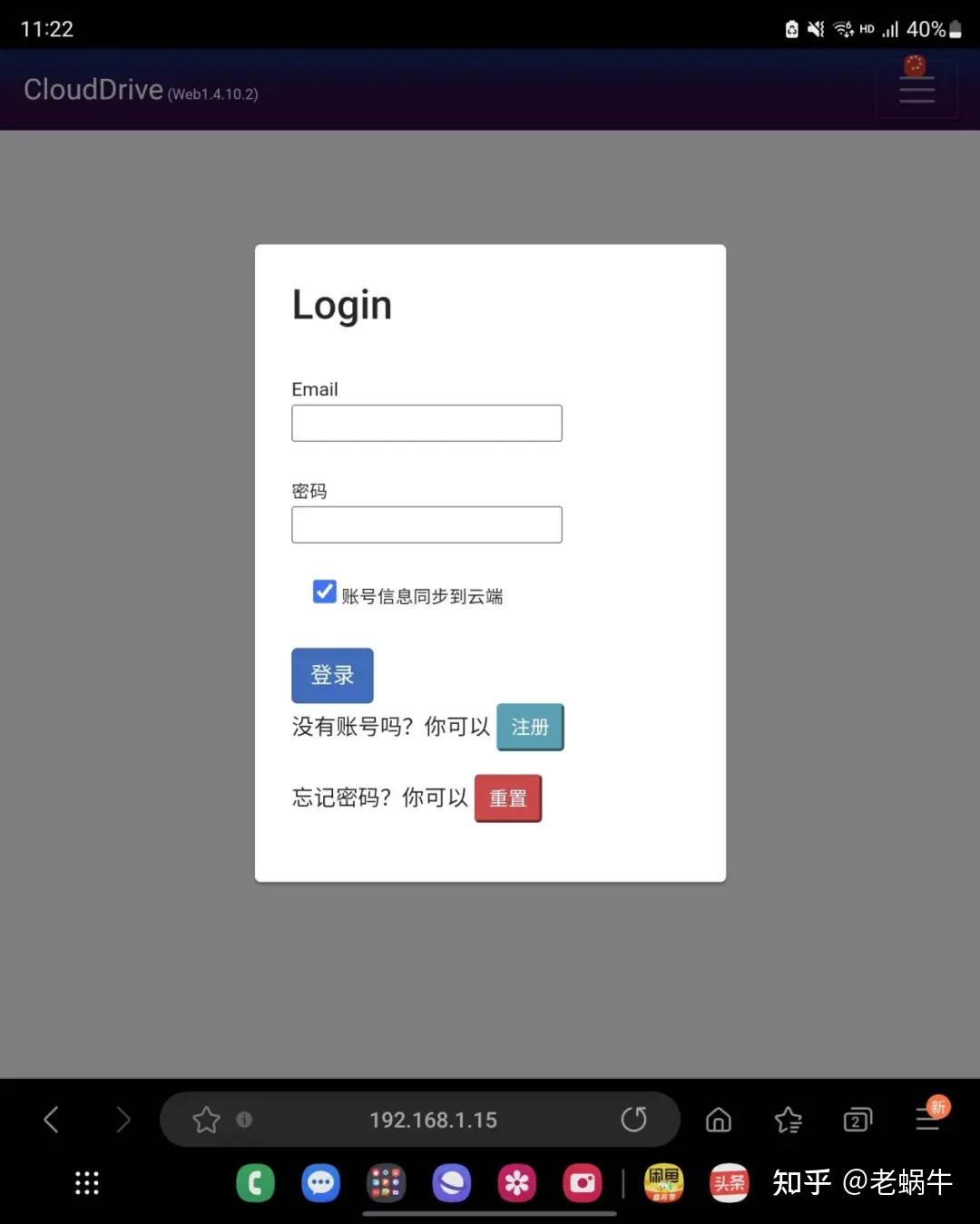This screenshot has width=980, height=1224.
Task: Click the Email input field
Action: 426,423
